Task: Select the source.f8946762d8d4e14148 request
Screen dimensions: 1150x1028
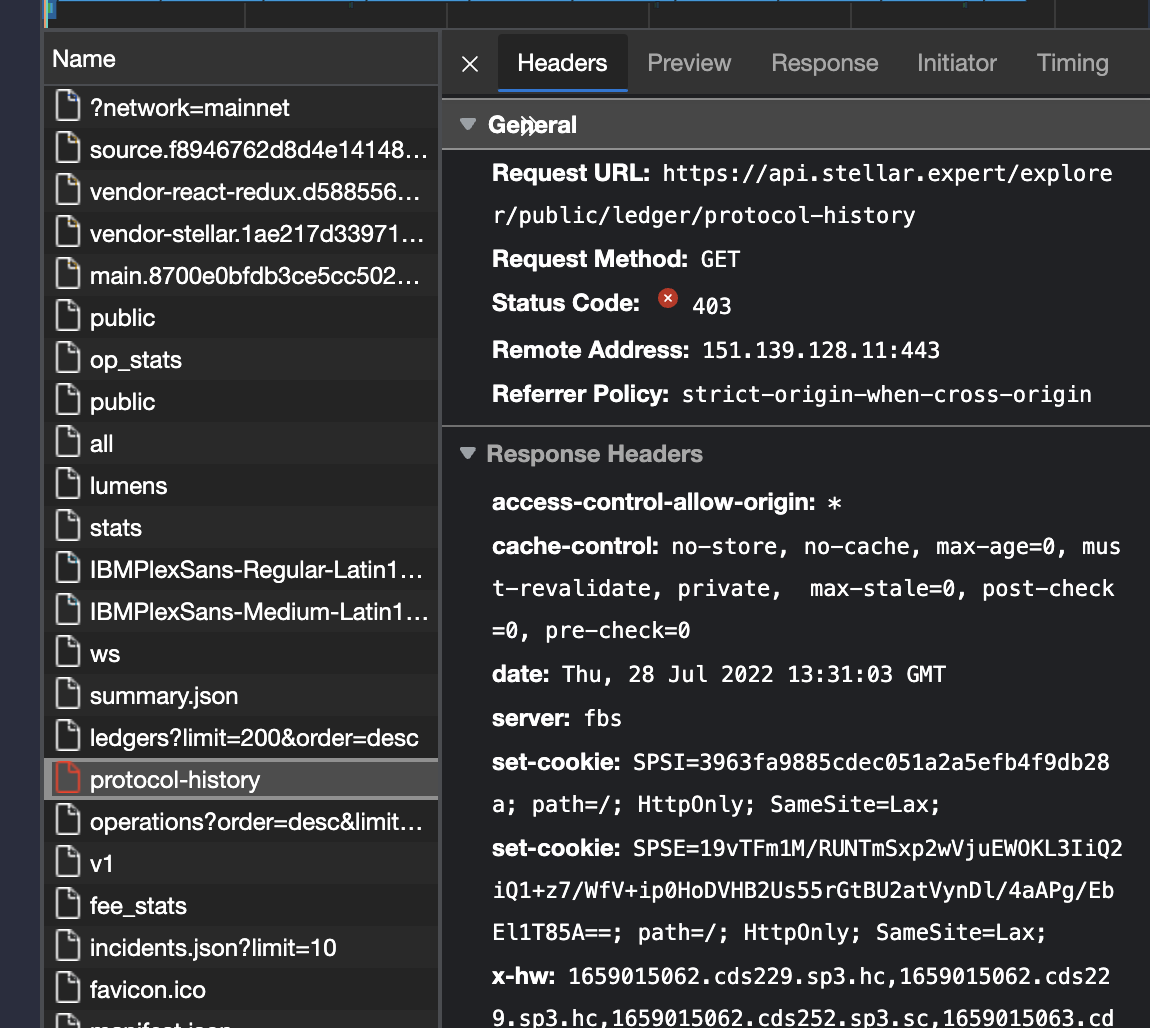Action: click(241, 150)
